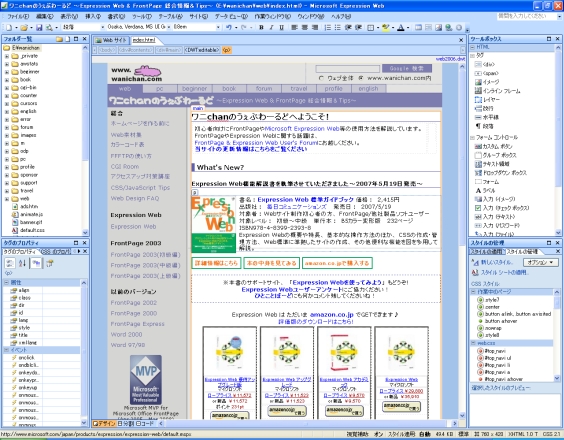Select レイヤー item in Toolbox
This screenshot has height=440, width=564.
[487, 100]
